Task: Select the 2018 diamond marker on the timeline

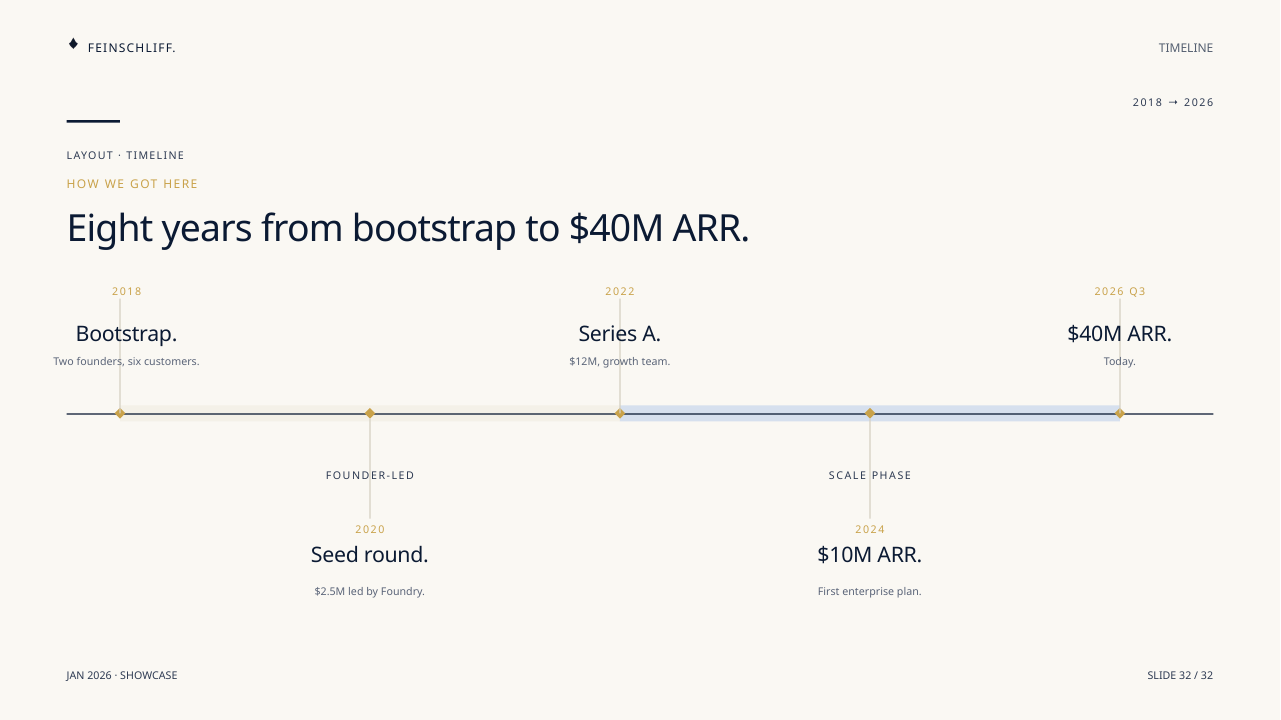Action: click(120, 413)
